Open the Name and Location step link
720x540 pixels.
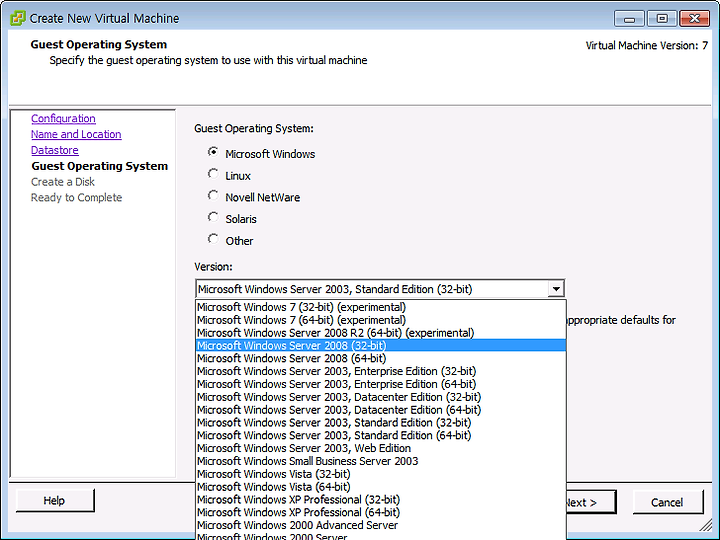coord(76,134)
